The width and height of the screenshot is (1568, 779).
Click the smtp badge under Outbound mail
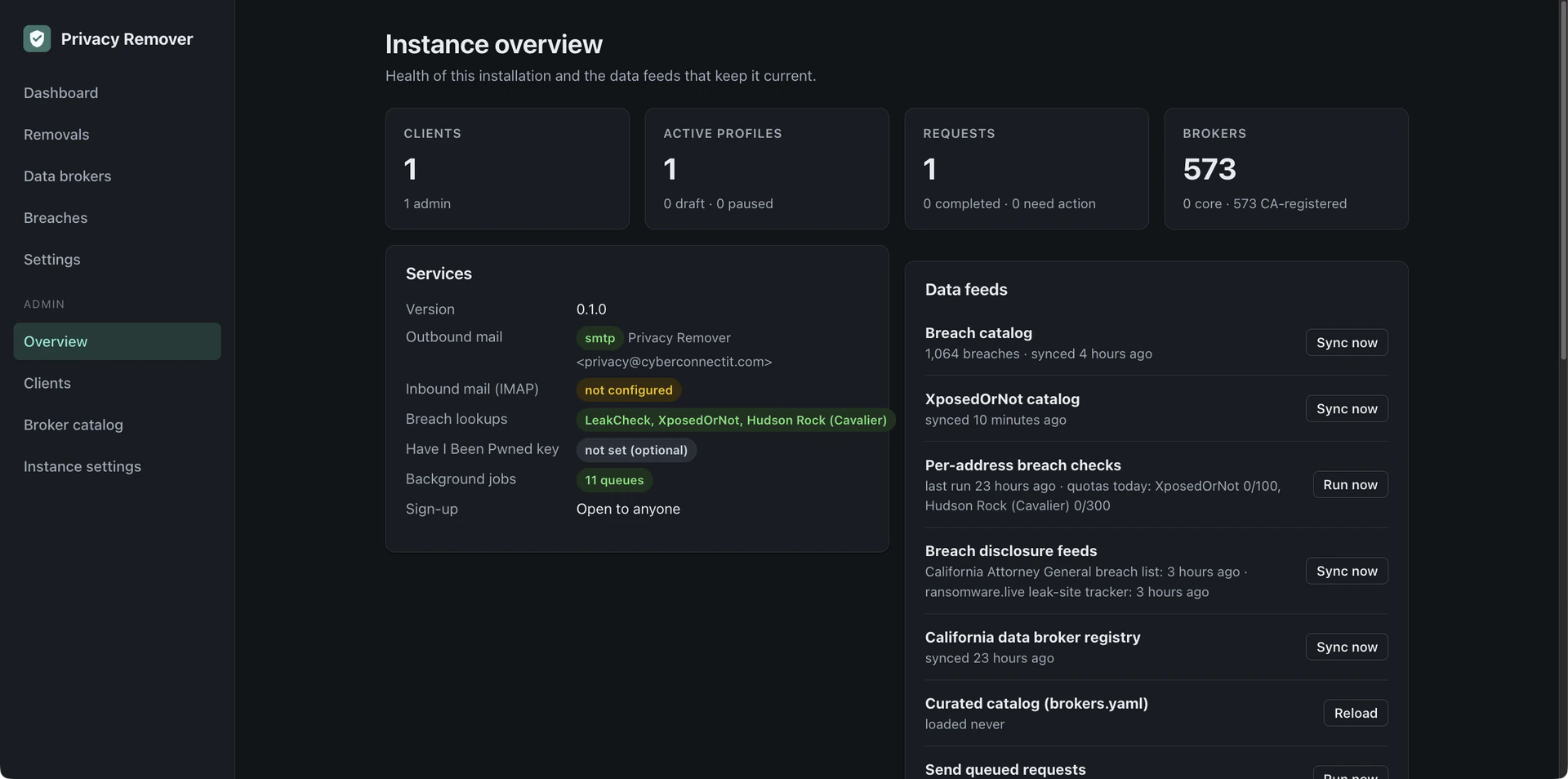coord(599,338)
